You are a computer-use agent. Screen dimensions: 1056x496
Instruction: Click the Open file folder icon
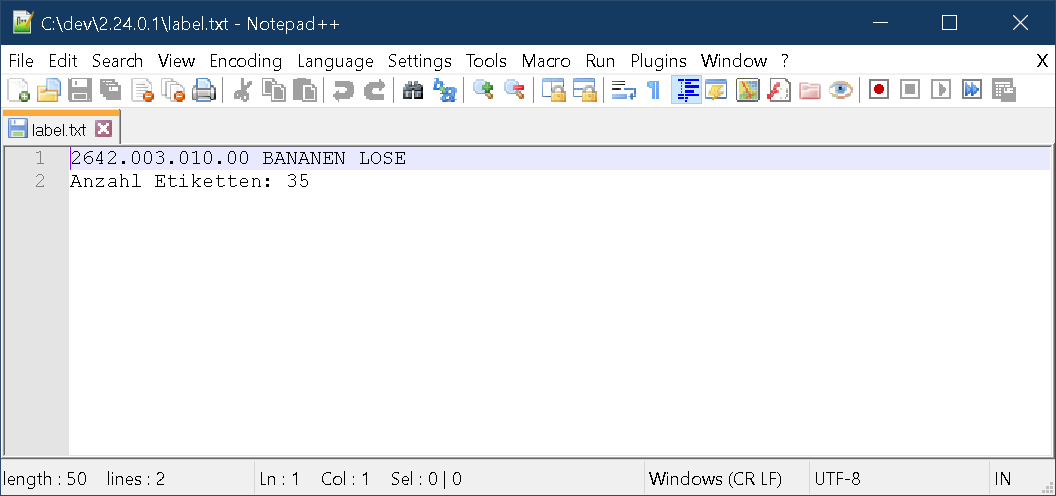pyautogui.click(x=49, y=91)
